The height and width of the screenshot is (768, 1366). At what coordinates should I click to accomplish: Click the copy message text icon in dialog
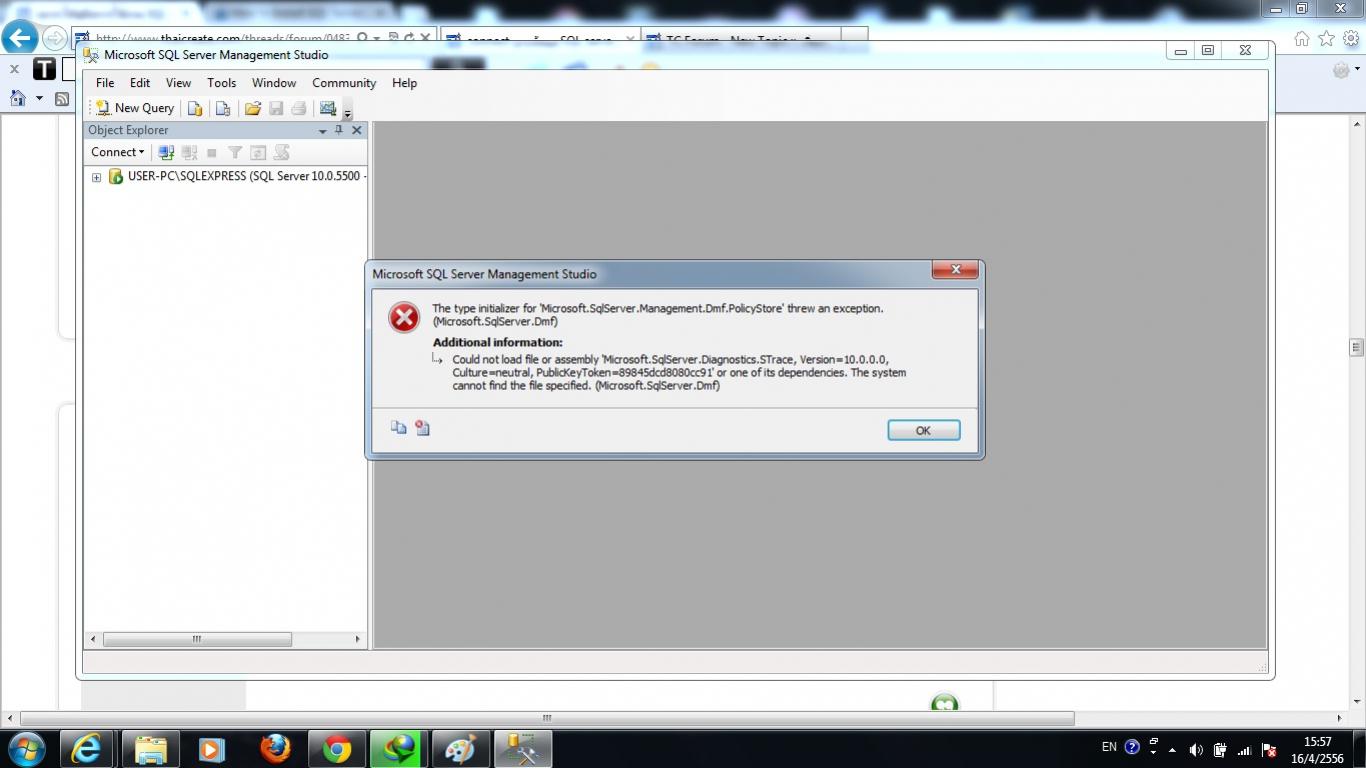pos(398,427)
